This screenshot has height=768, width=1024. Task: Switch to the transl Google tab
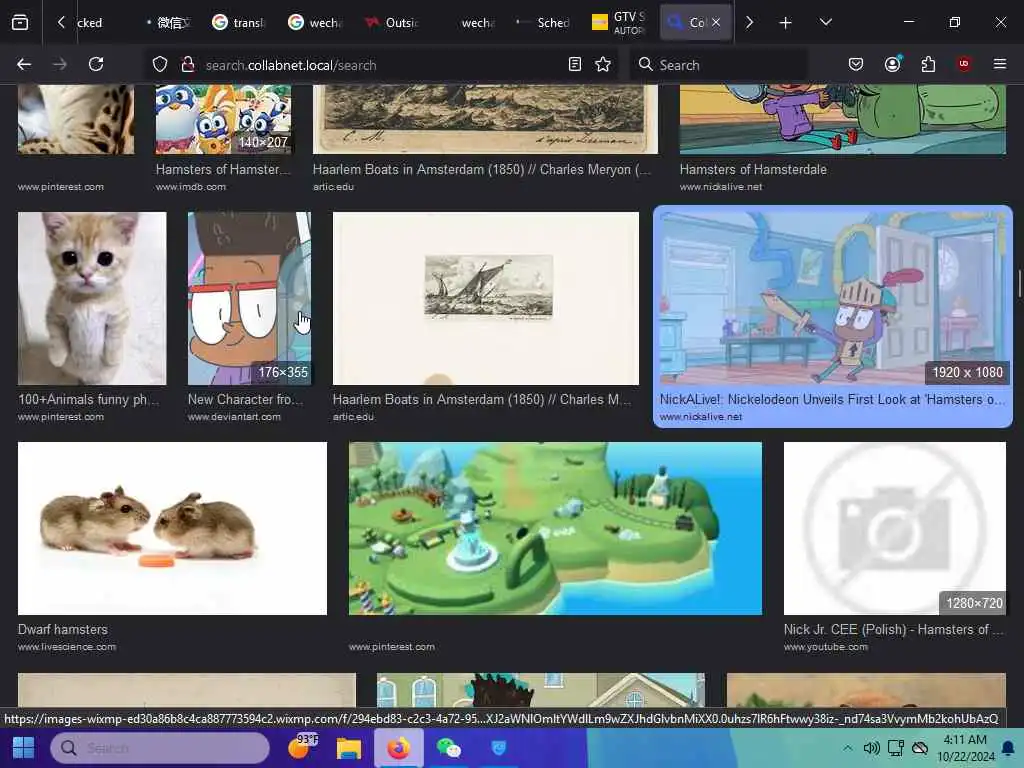point(238,23)
